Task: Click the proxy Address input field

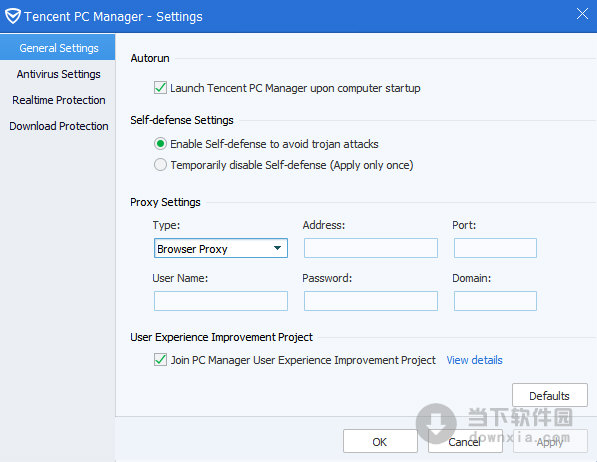Action: coord(371,248)
